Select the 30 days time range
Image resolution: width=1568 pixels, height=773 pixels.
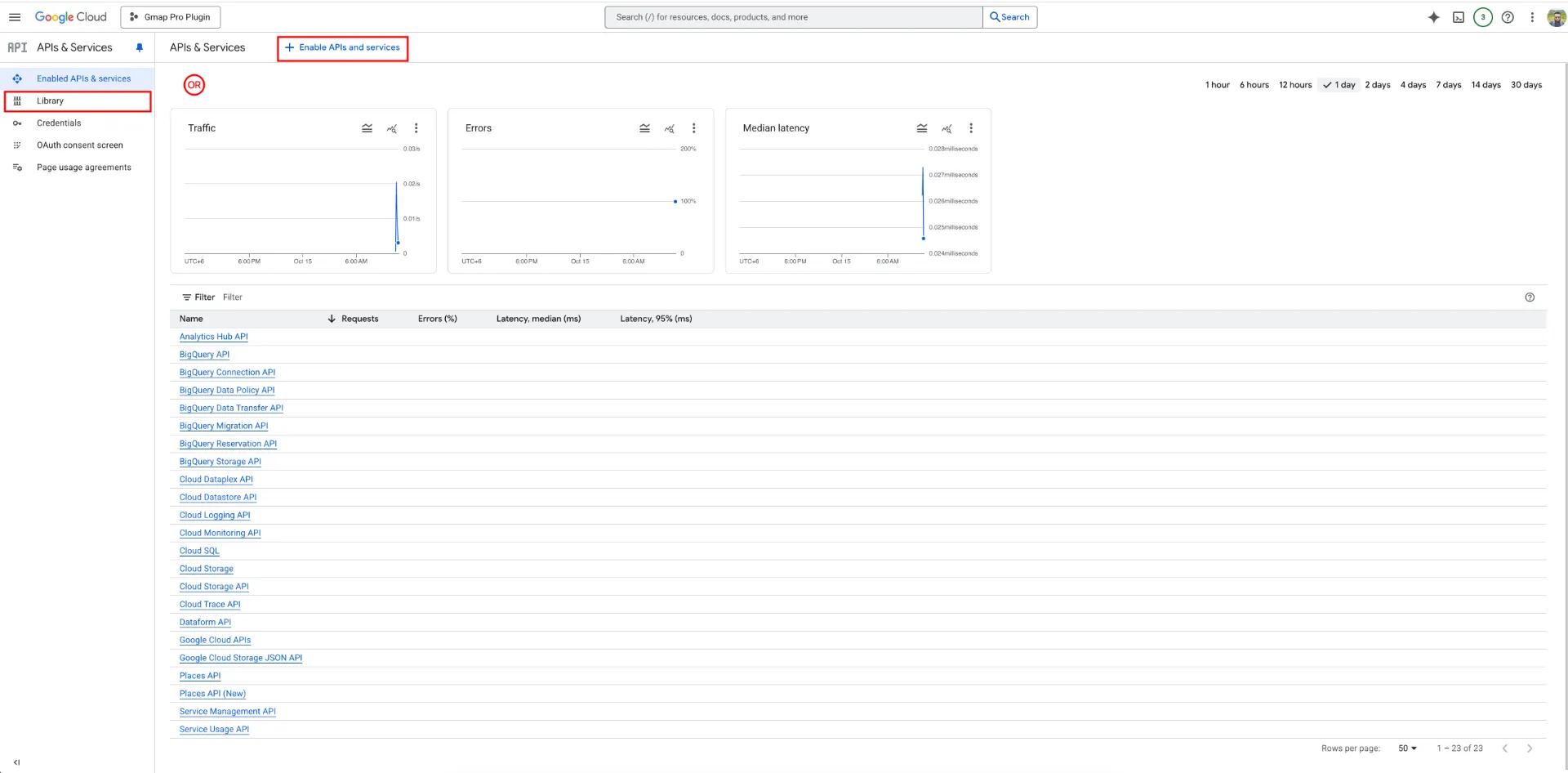click(x=1526, y=85)
